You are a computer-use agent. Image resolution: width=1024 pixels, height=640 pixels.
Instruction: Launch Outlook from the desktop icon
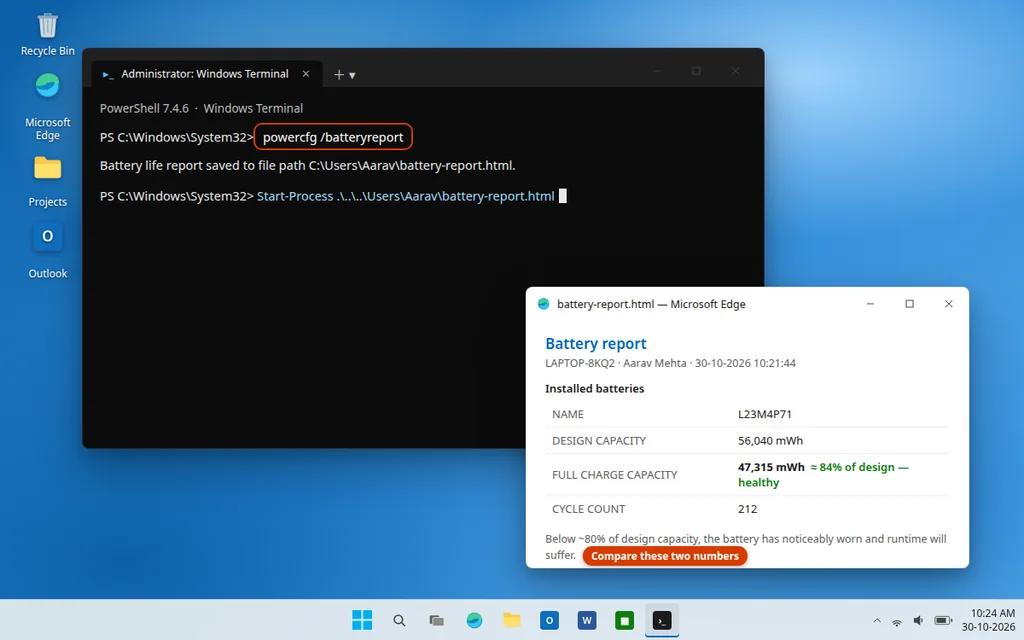point(47,251)
